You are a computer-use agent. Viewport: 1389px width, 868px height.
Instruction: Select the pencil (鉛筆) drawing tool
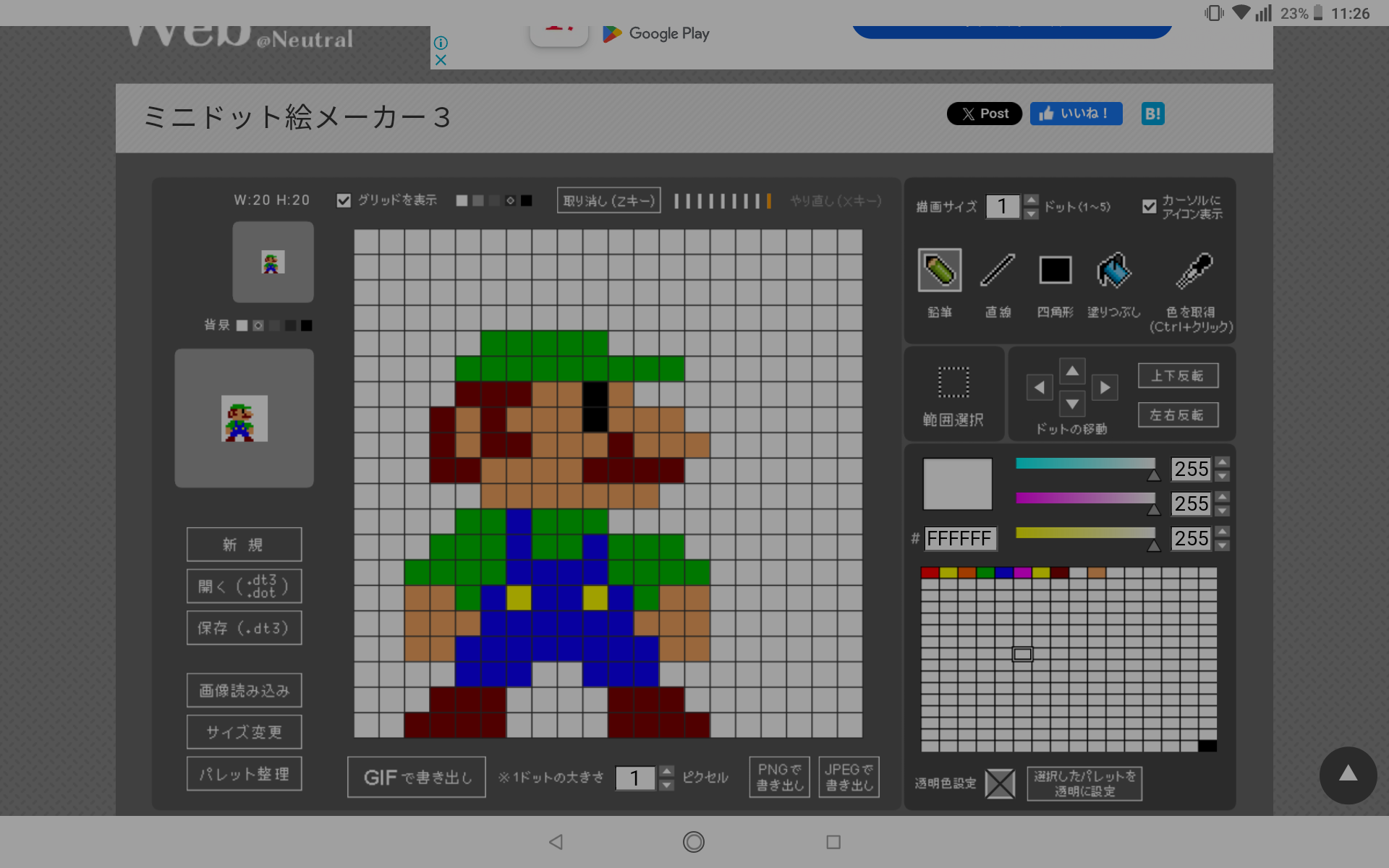(x=939, y=271)
